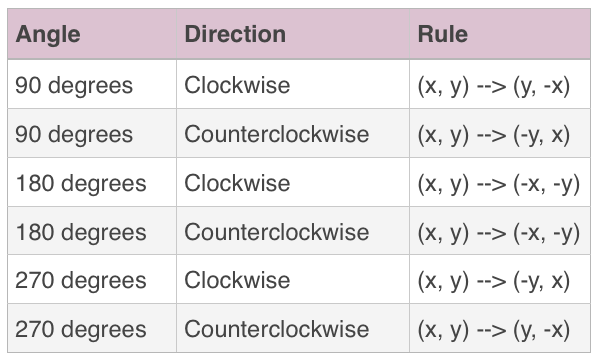Click the Rule column header

click(443, 34)
